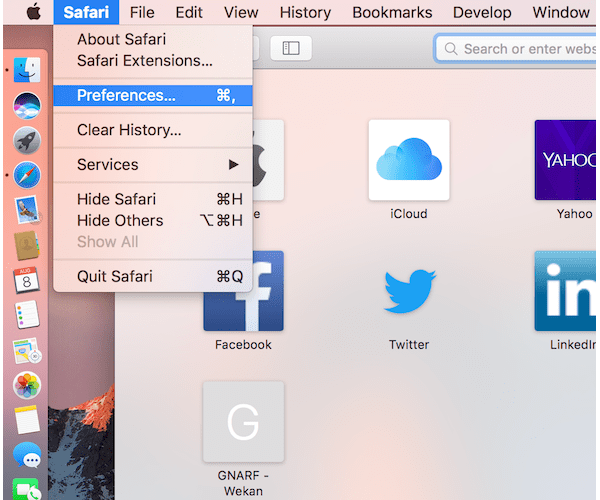The width and height of the screenshot is (600, 500).
Task: Open the File menu
Action: pos(142,12)
